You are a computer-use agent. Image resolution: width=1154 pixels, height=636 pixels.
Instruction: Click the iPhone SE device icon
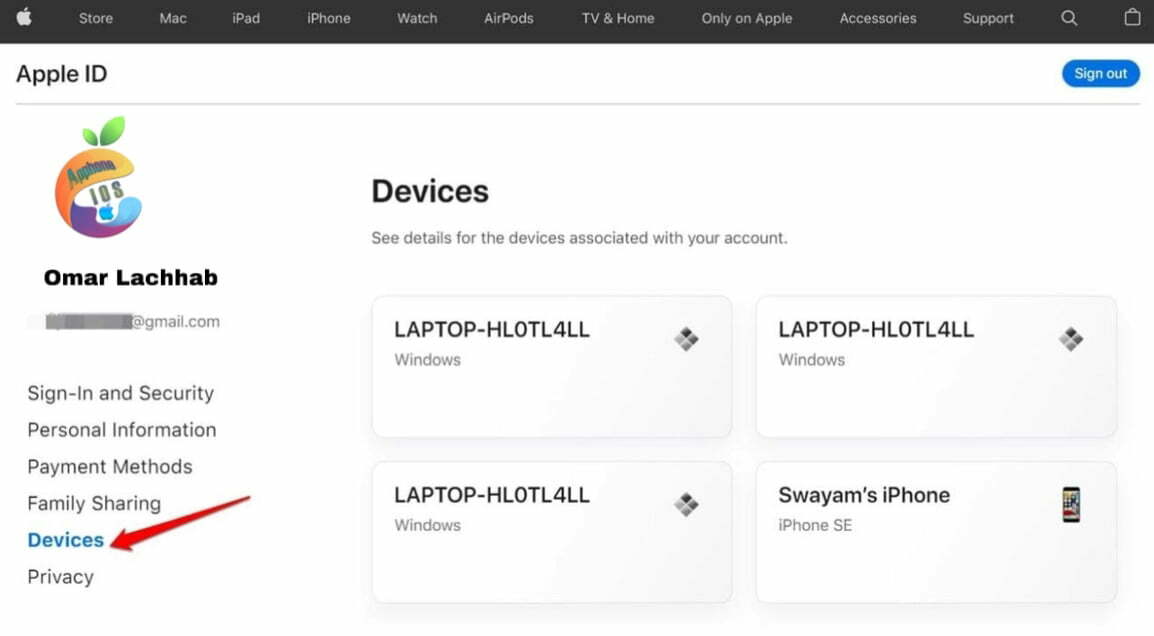pyautogui.click(x=1071, y=504)
